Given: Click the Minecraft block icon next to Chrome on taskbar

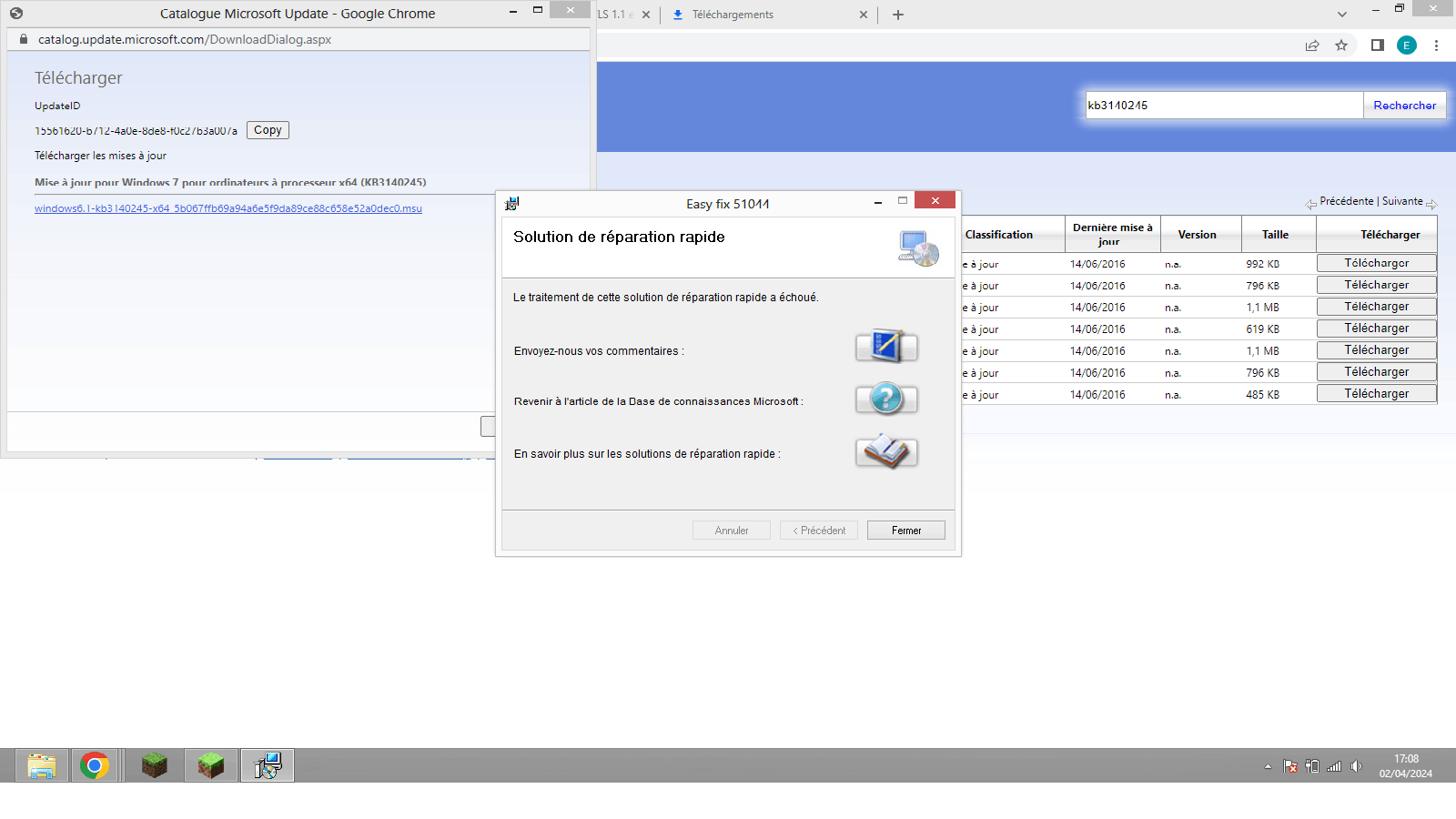Looking at the screenshot, I should point(155,765).
